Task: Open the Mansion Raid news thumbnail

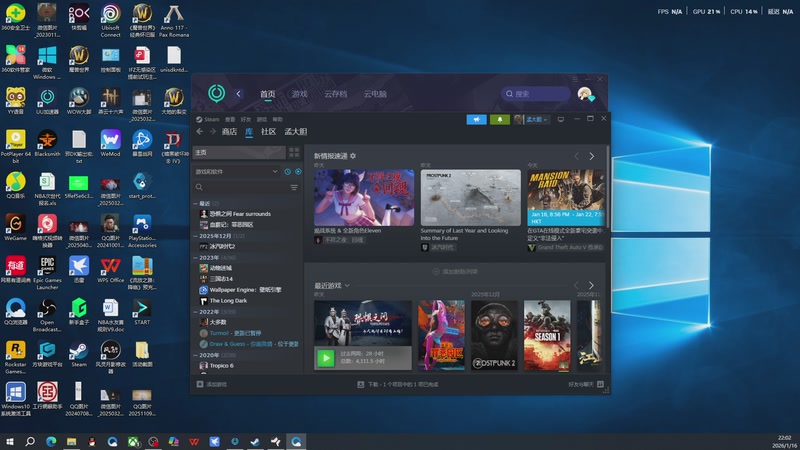Action: [x=566, y=197]
